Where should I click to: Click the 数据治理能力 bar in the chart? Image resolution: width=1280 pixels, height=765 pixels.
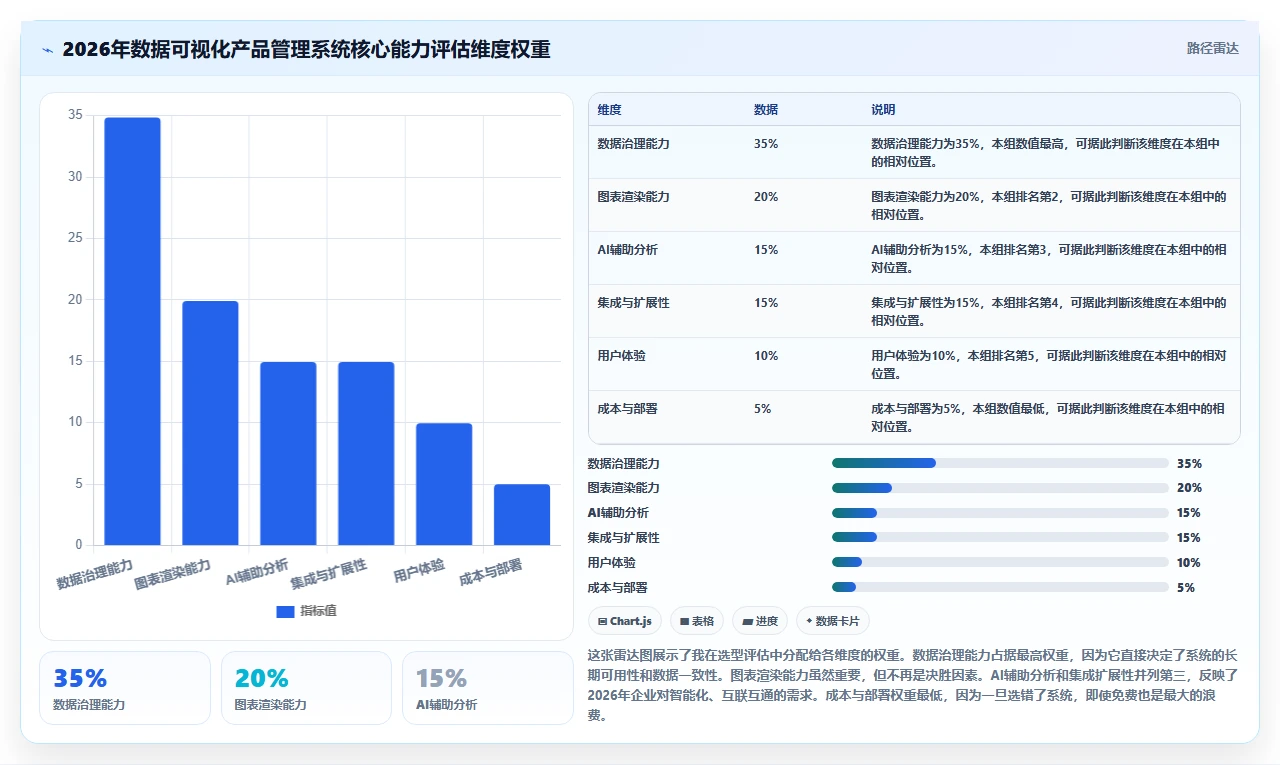132,331
